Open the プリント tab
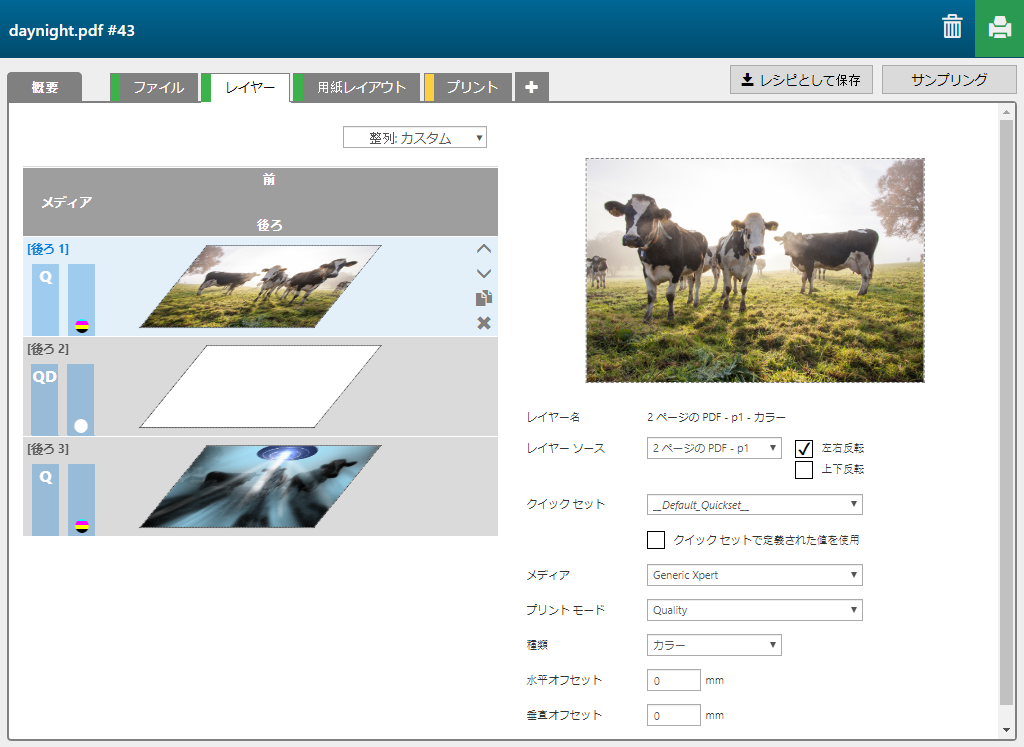 tap(468, 87)
